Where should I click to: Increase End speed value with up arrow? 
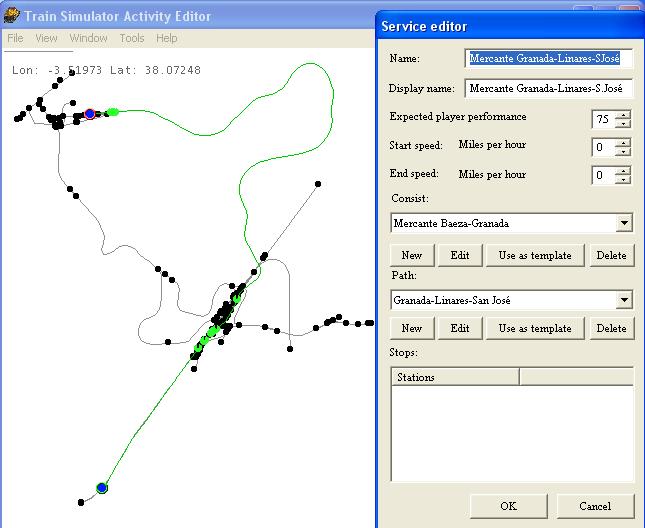click(x=624, y=171)
